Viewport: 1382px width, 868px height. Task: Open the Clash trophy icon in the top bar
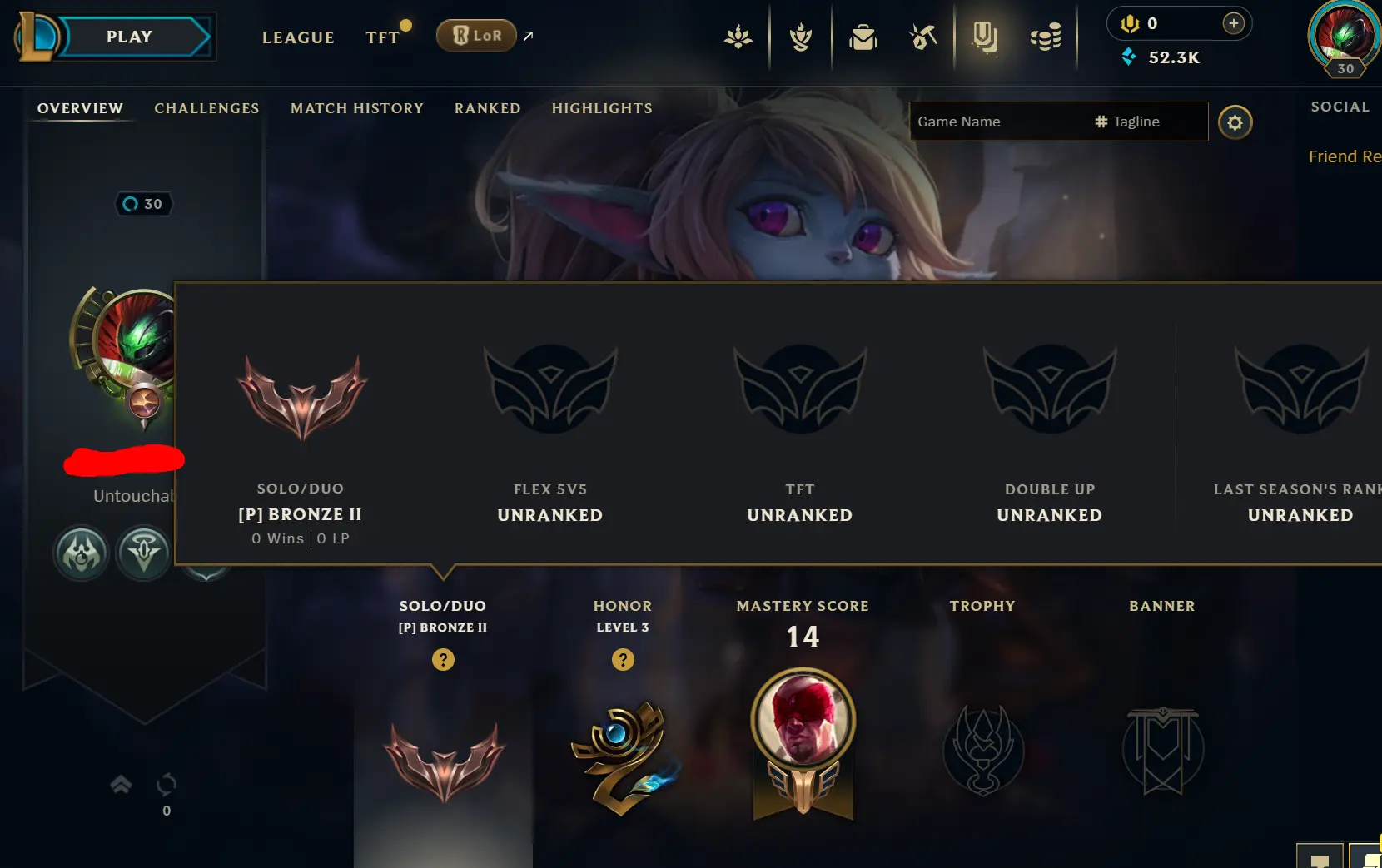click(801, 37)
